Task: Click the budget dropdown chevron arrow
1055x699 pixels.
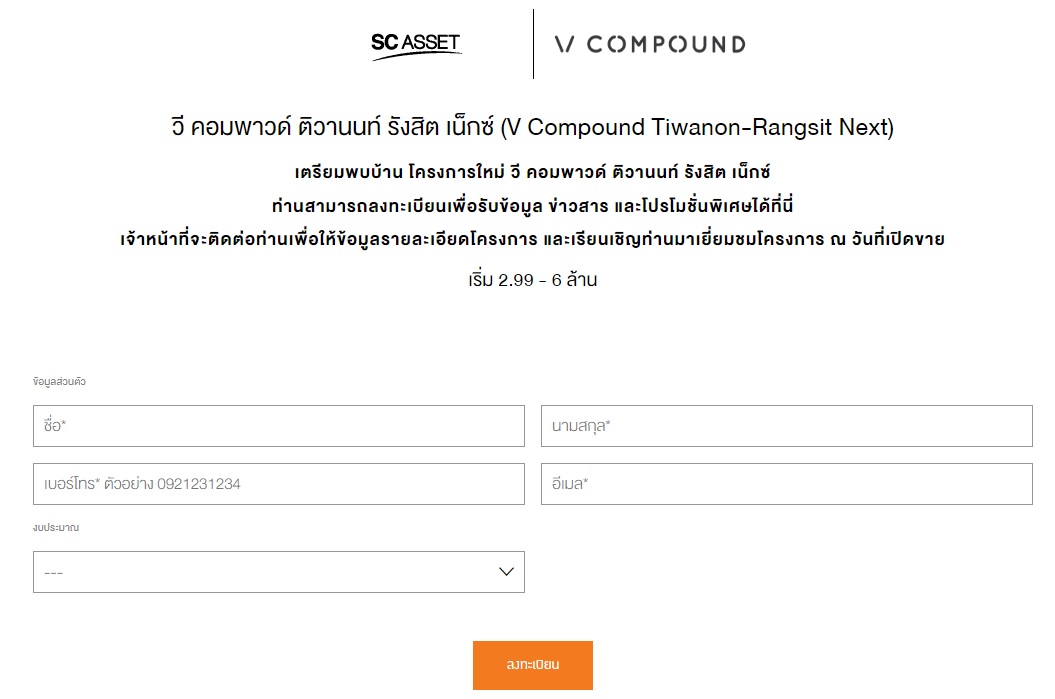Action: pyautogui.click(x=506, y=572)
